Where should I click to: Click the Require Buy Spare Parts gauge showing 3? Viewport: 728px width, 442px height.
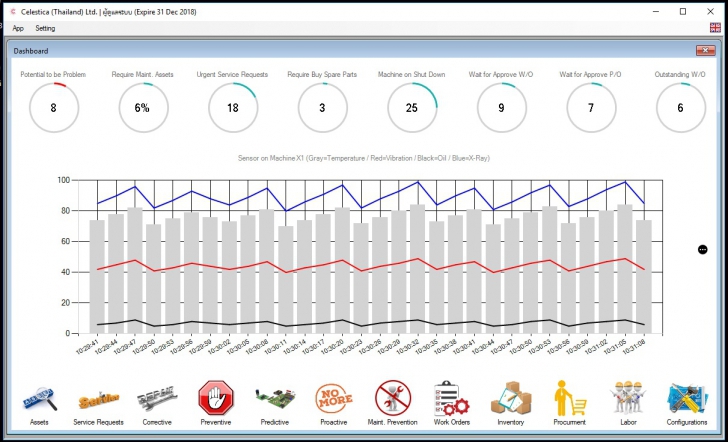point(323,108)
